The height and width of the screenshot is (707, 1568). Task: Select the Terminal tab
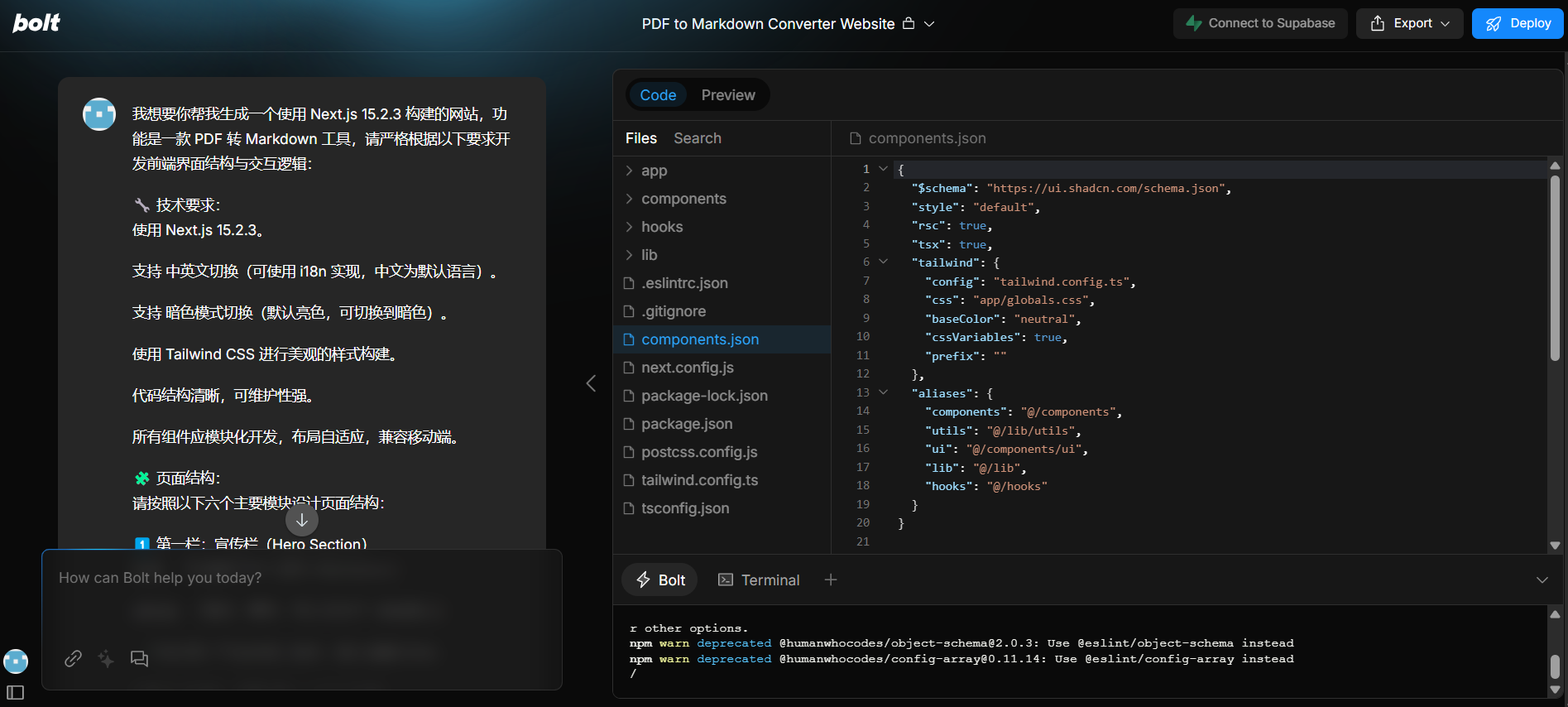coord(759,580)
